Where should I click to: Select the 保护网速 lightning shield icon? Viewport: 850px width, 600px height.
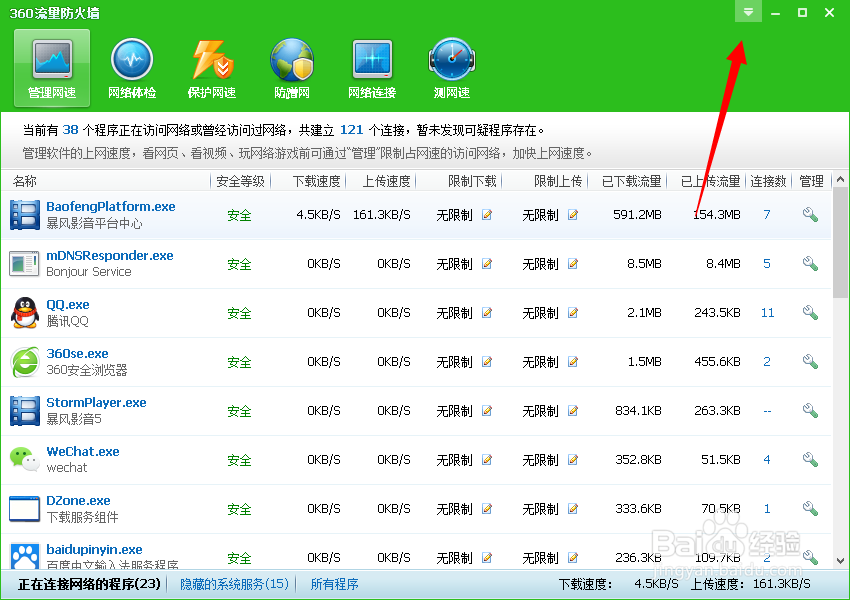(212, 68)
